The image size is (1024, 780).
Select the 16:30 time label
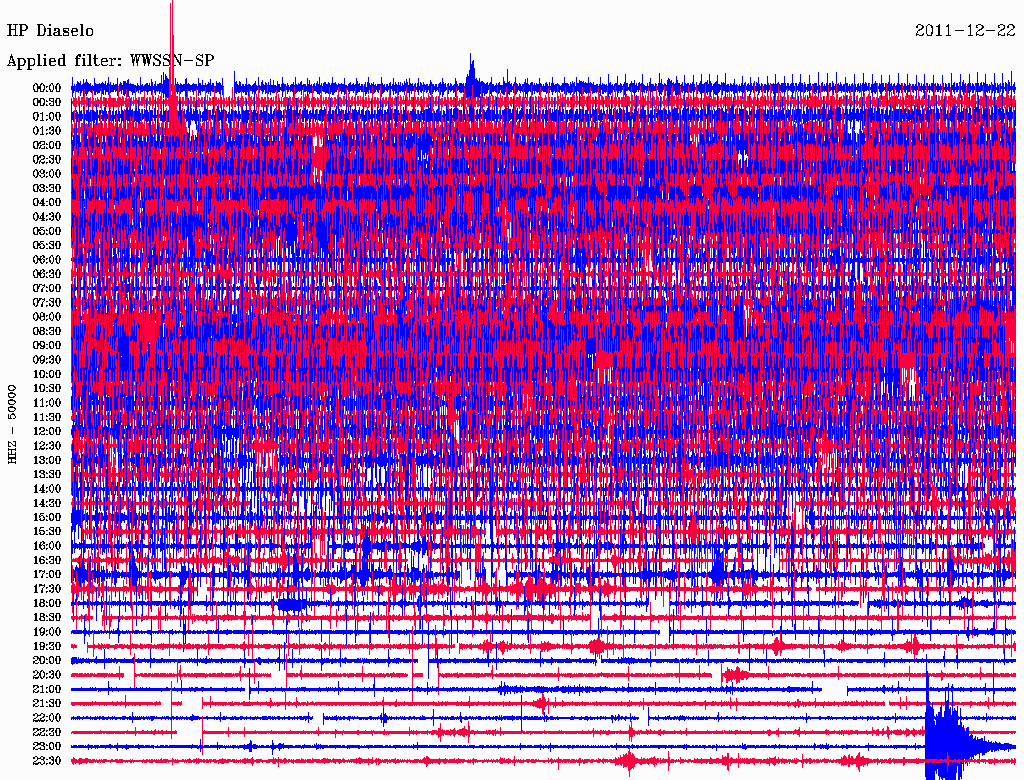coord(47,561)
